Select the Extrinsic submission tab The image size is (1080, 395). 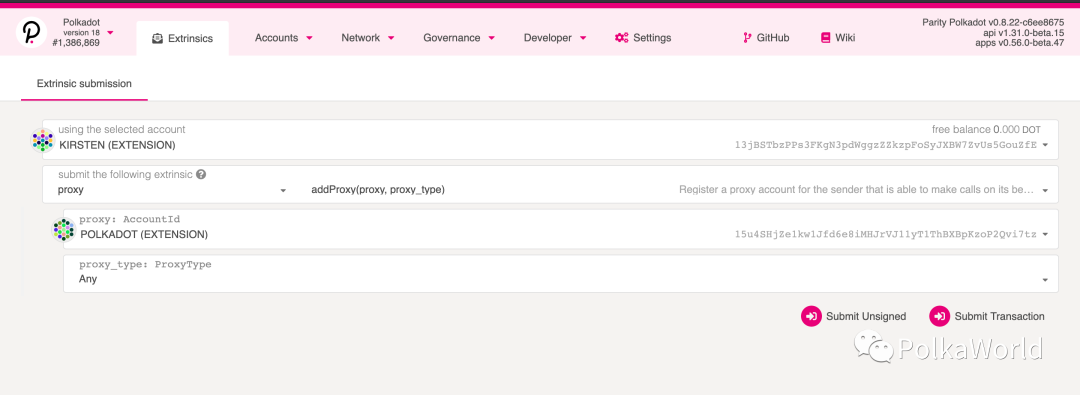coord(84,83)
